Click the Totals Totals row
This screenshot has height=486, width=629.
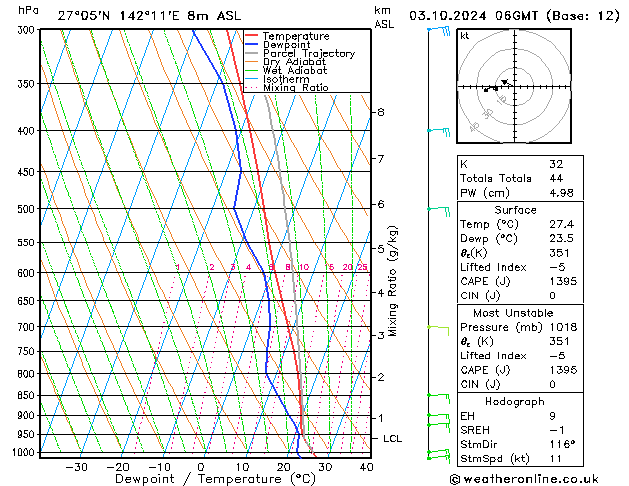pyautogui.click(x=520, y=178)
